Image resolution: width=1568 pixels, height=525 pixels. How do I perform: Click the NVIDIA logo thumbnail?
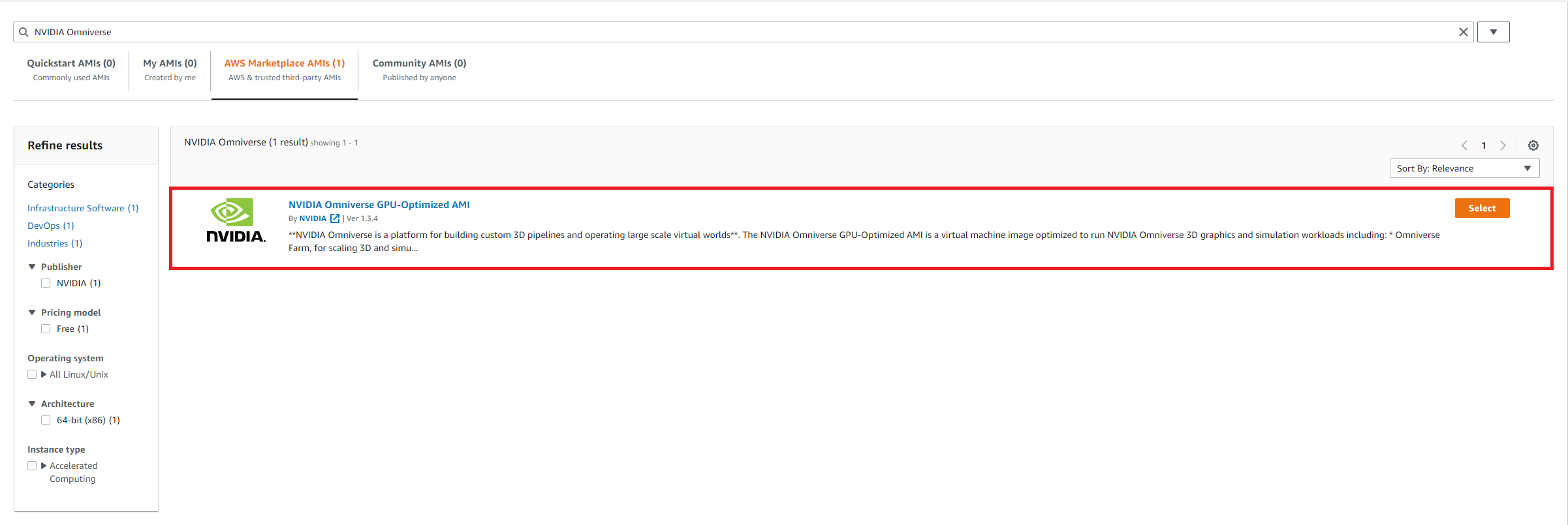[x=236, y=220]
